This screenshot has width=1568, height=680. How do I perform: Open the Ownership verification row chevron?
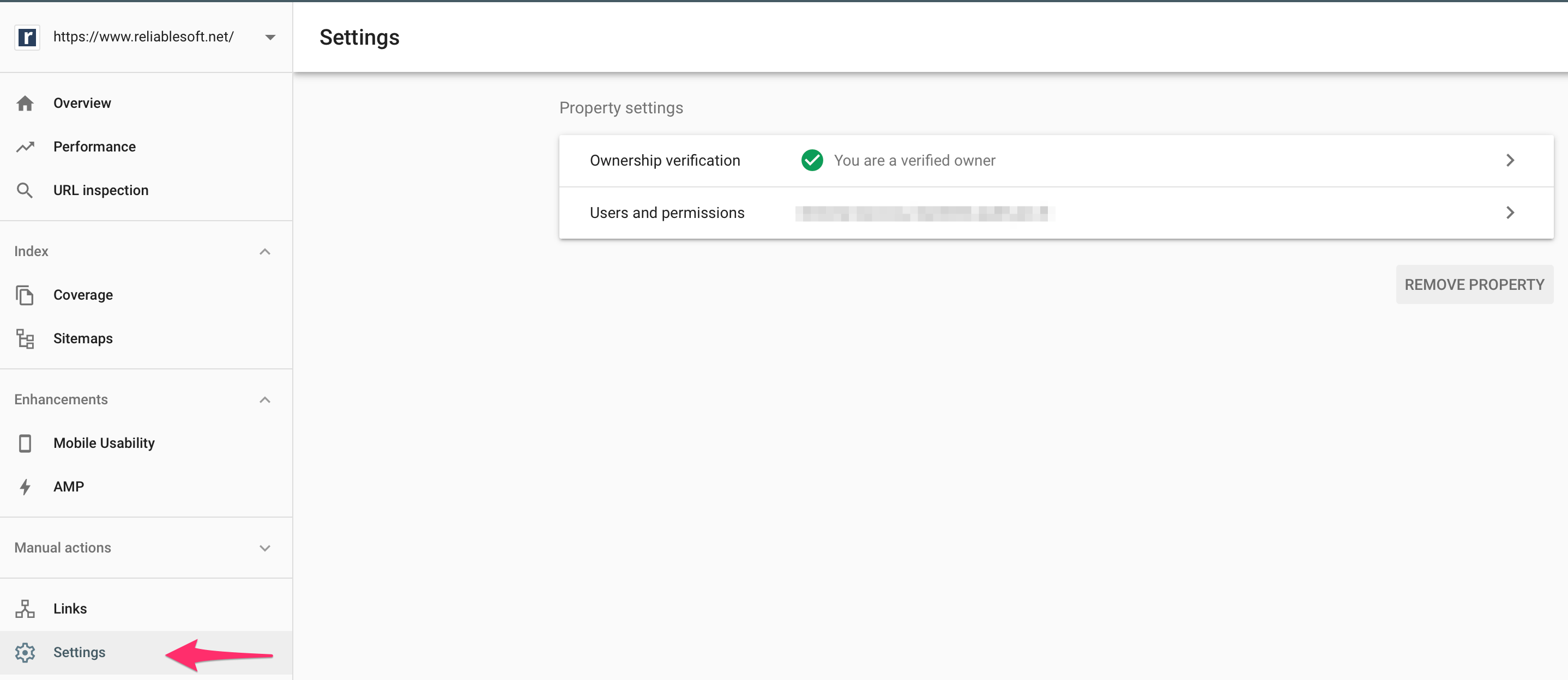click(x=1510, y=161)
